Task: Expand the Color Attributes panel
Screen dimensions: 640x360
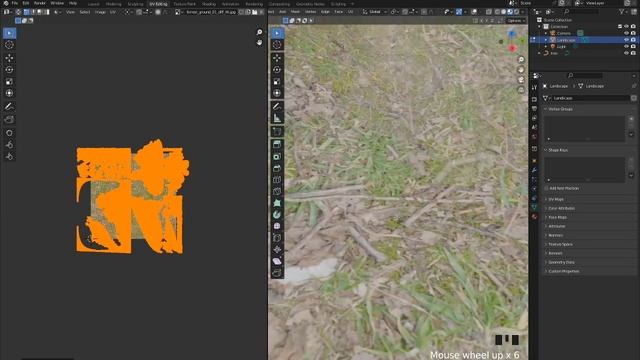Action: pos(561,208)
